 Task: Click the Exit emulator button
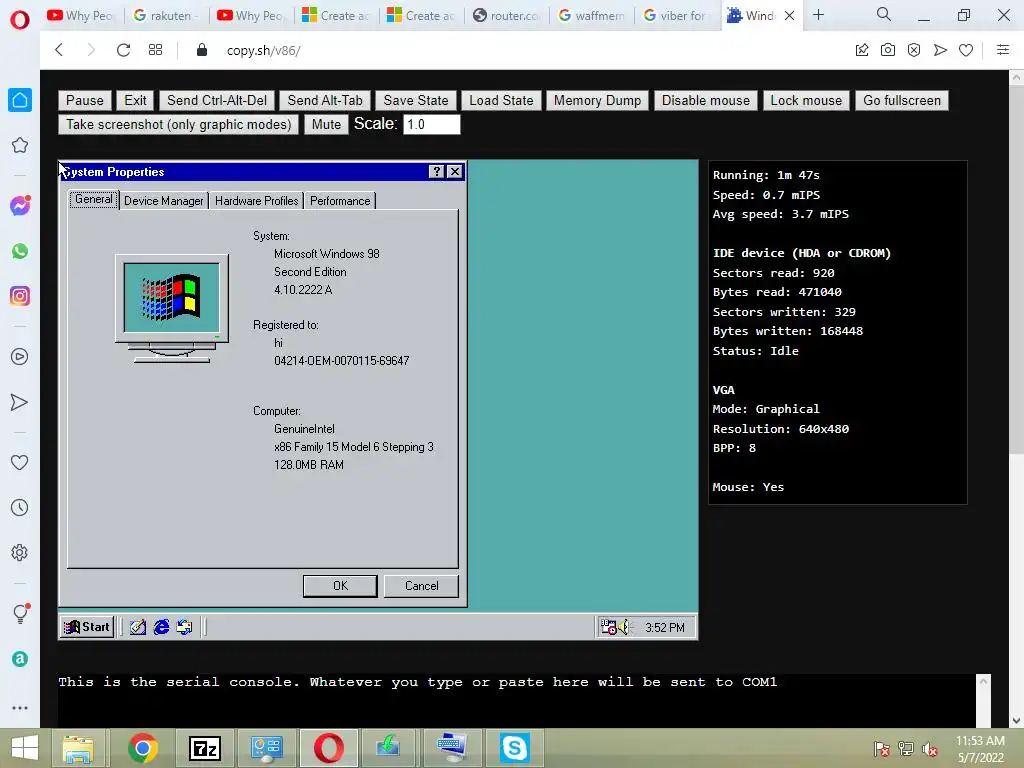click(x=135, y=101)
